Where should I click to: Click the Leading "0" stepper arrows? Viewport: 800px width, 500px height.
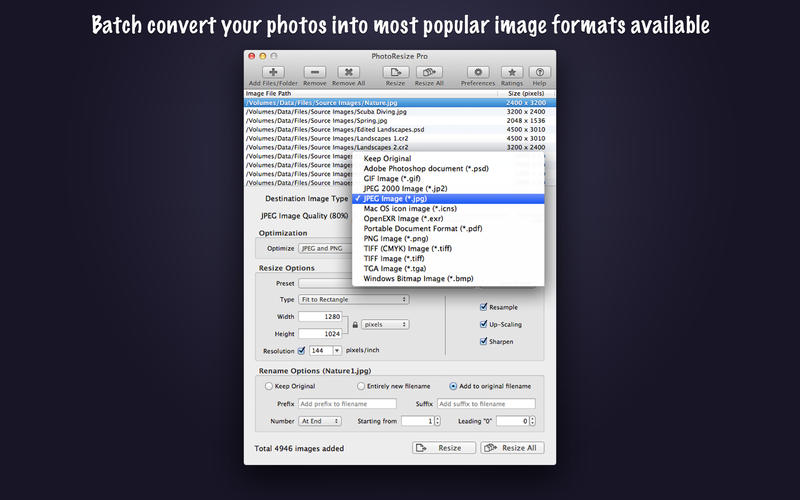533,421
